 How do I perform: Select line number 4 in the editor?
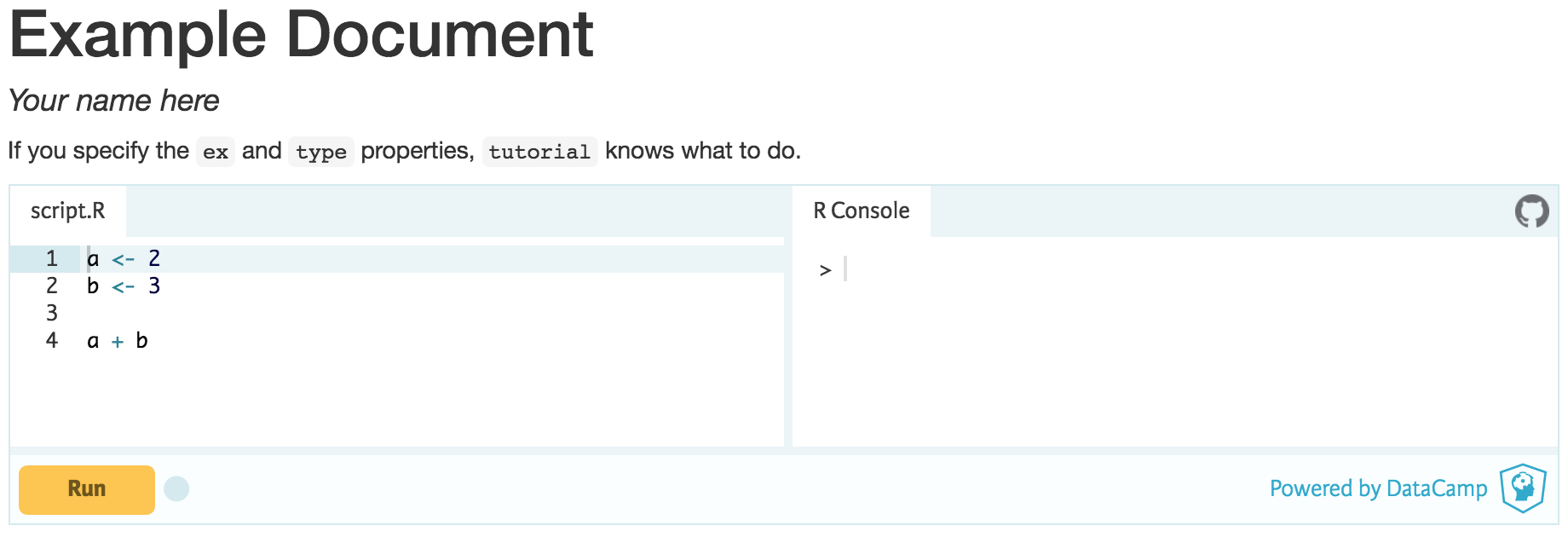(x=51, y=340)
